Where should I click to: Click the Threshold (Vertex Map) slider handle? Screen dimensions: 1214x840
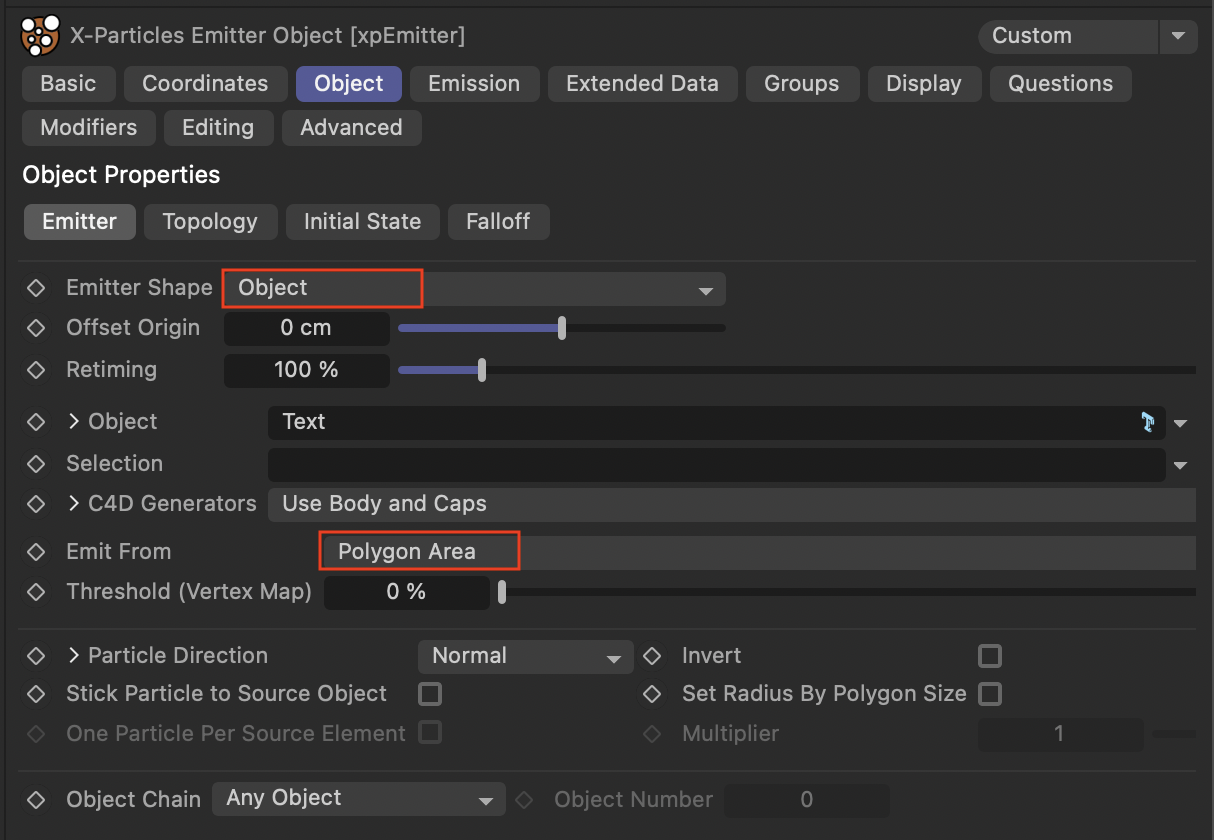click(x=502, y=592)
